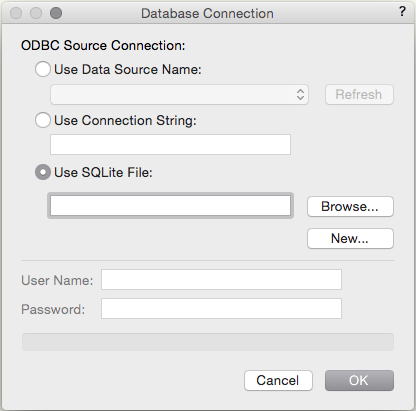Select the Use SQLite File radio button
The image size is (416, 411).
click(43, 172)
